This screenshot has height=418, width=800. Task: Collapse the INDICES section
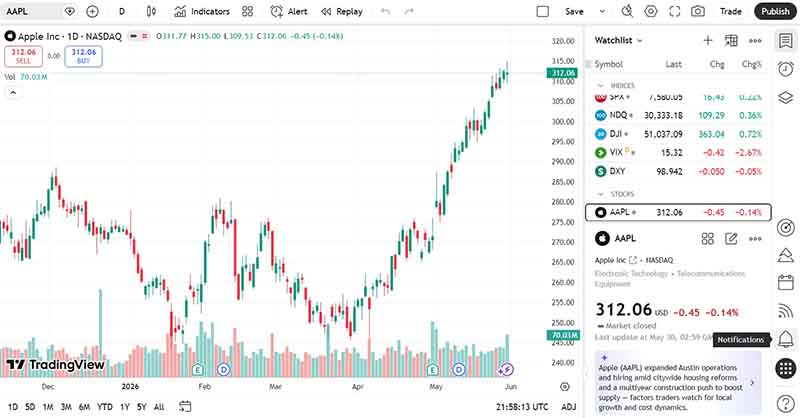pos(601,86)
